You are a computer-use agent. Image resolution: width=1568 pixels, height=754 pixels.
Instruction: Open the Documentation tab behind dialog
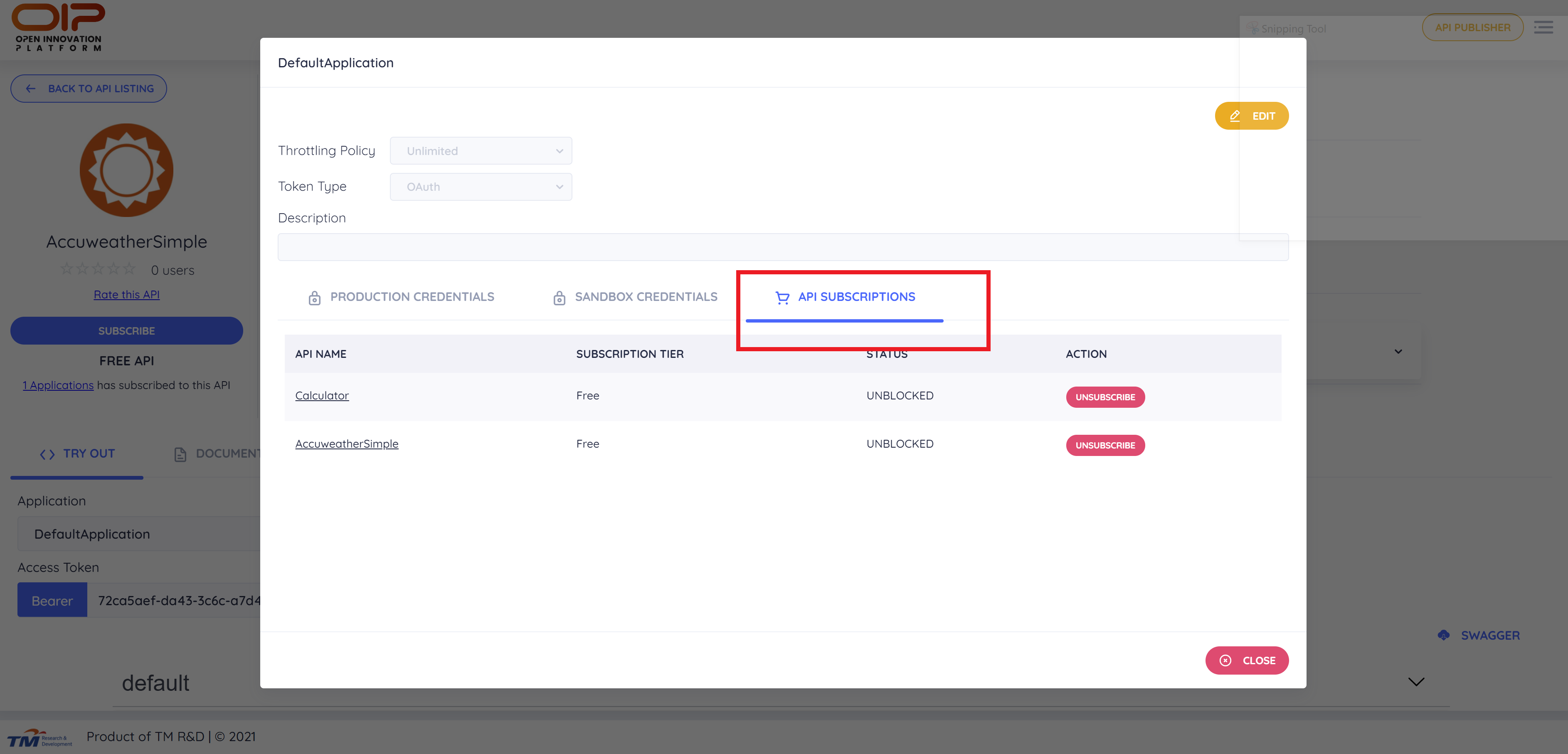point(217,454)
